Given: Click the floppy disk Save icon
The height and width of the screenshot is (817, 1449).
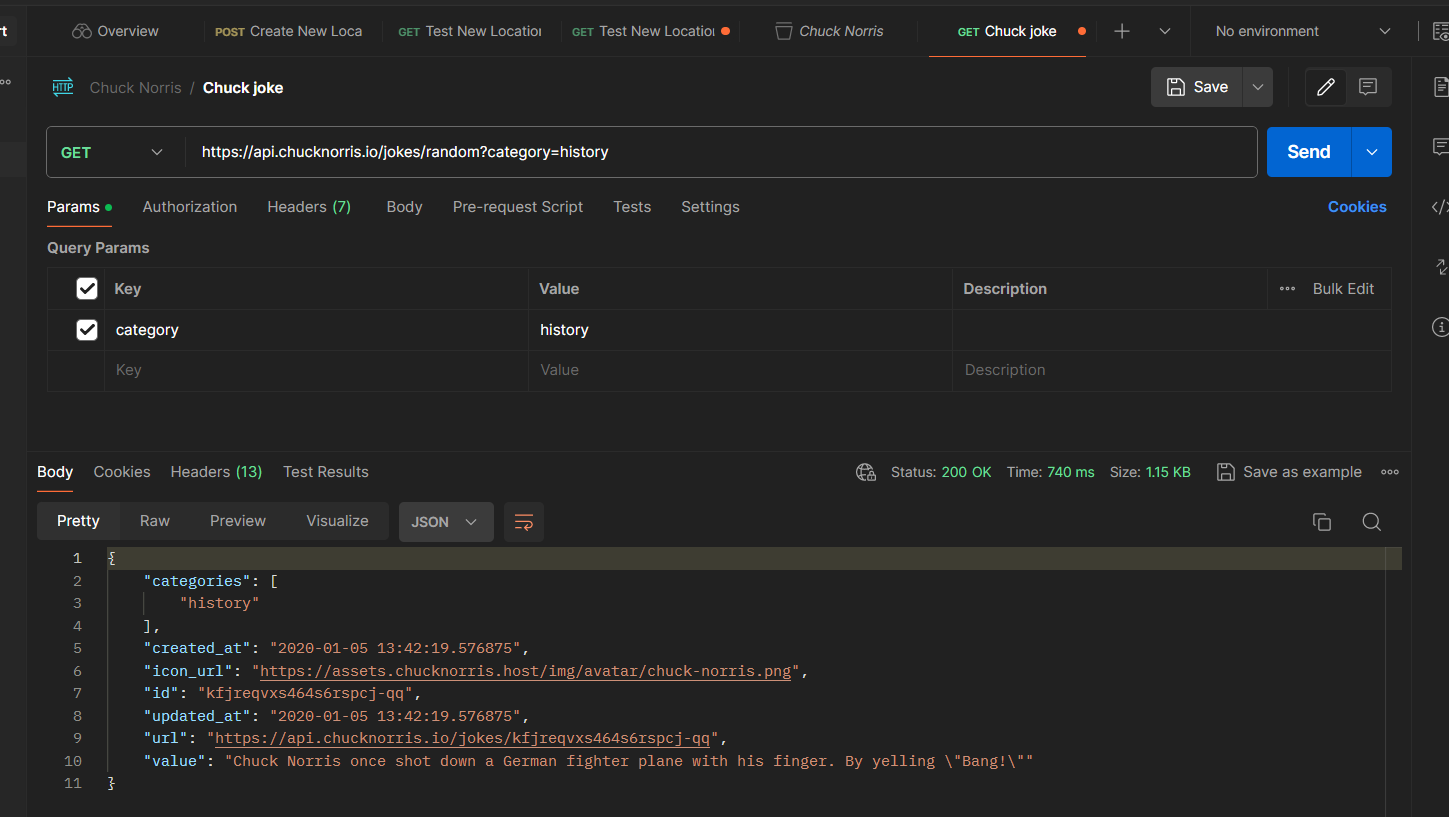Looking at the screenshot, I should 1177,87.
